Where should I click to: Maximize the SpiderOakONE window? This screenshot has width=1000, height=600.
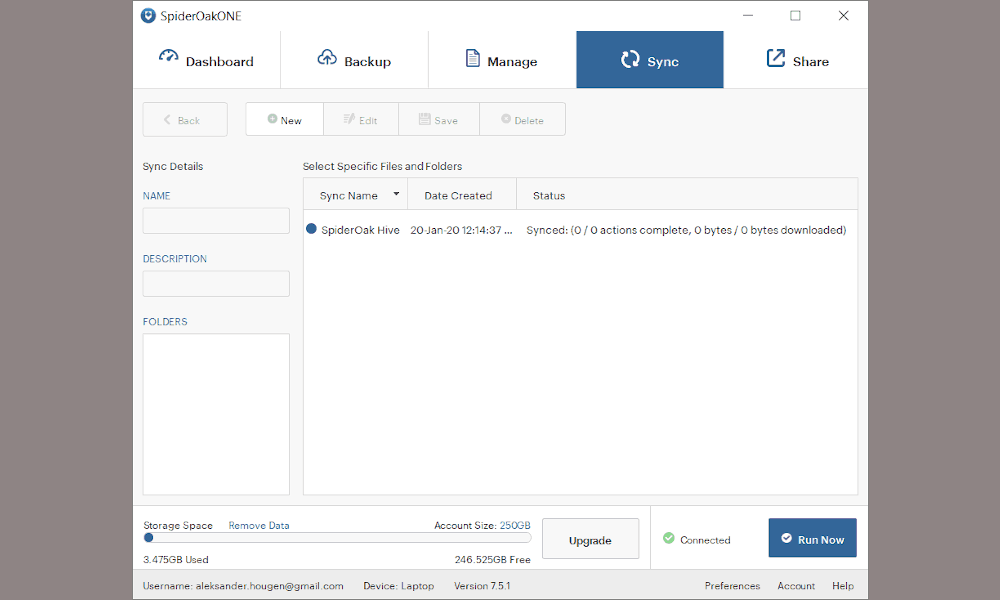[x=795, y=15]
